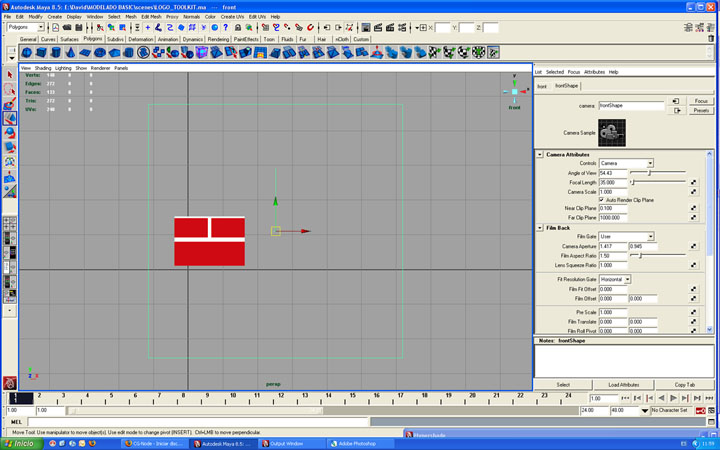Click the Load Attributes button

(623, 385)
